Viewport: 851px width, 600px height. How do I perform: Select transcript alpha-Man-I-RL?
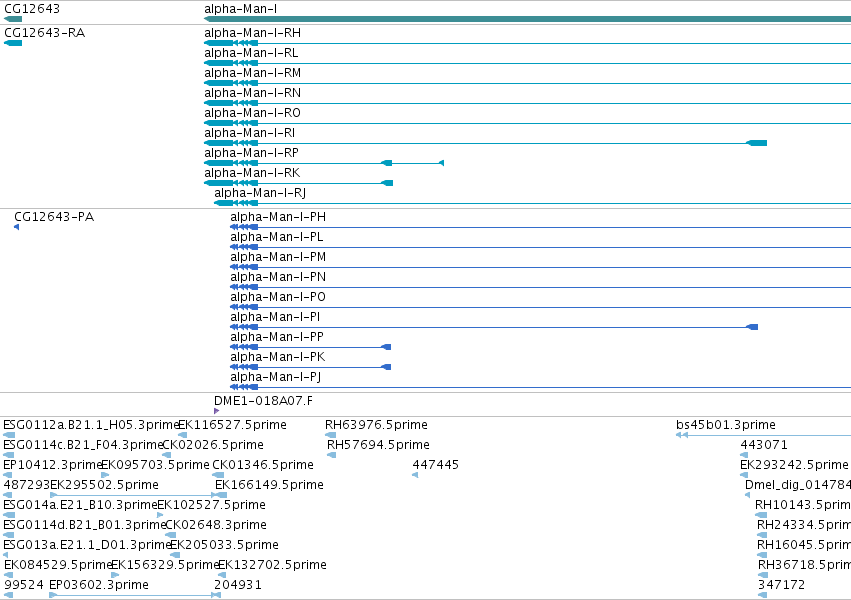click(x=251, y=53)
